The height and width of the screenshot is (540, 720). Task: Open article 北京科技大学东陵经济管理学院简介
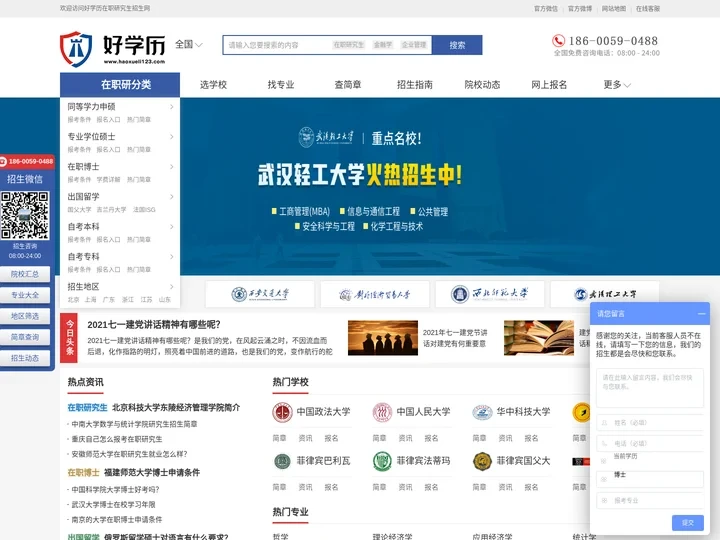click(x=176, y=407)
